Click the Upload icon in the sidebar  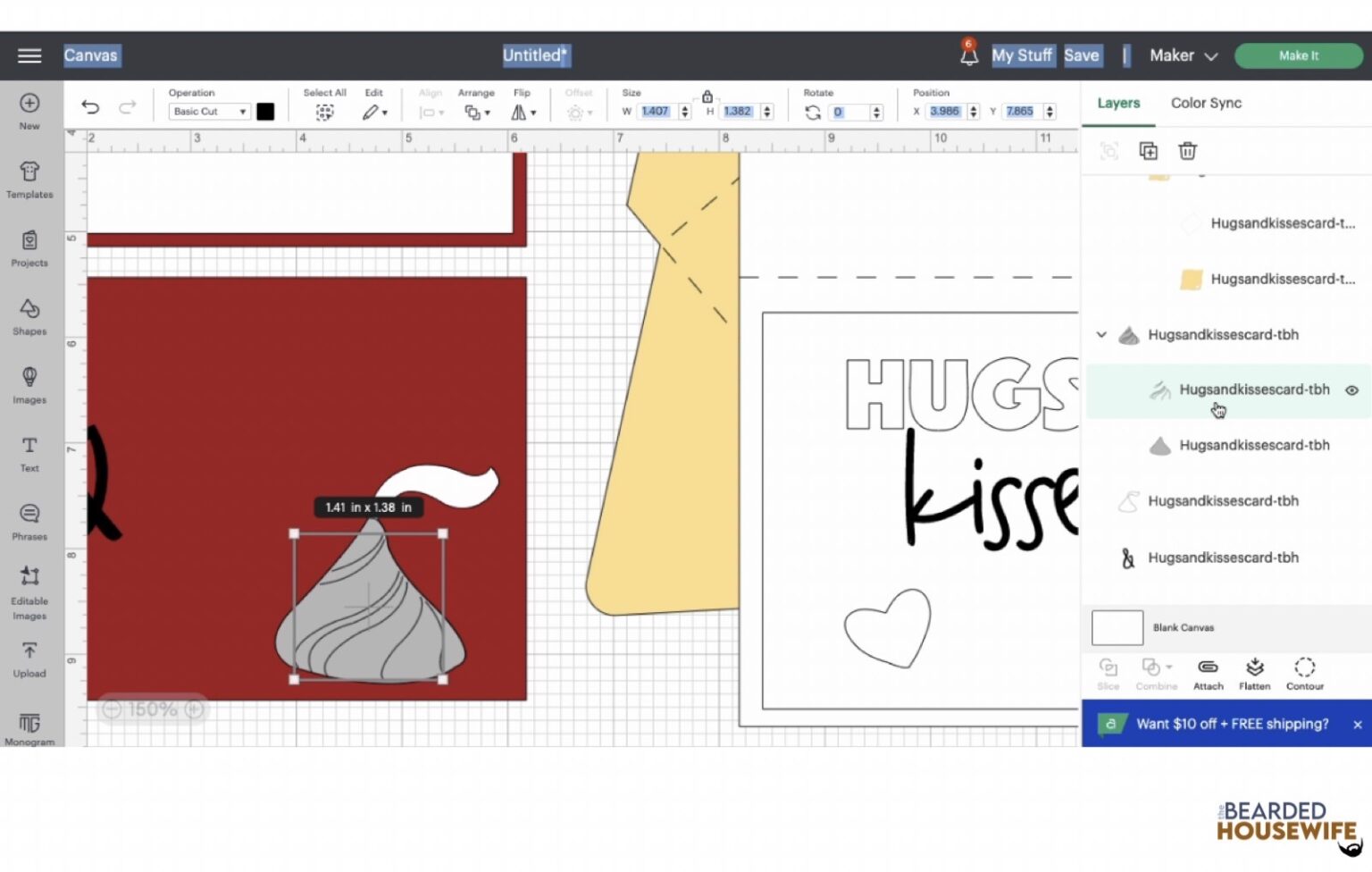[x=29, y=657]
